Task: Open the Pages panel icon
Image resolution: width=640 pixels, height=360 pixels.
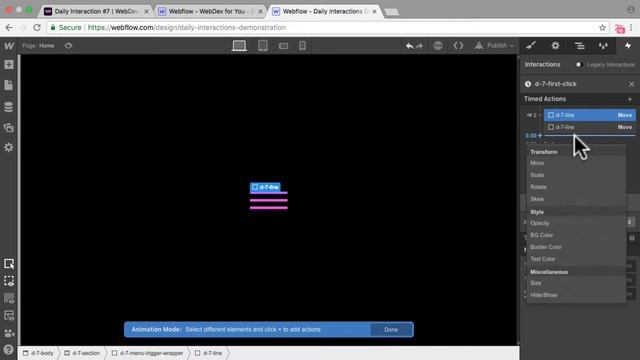Action: (x=9, y=85)
